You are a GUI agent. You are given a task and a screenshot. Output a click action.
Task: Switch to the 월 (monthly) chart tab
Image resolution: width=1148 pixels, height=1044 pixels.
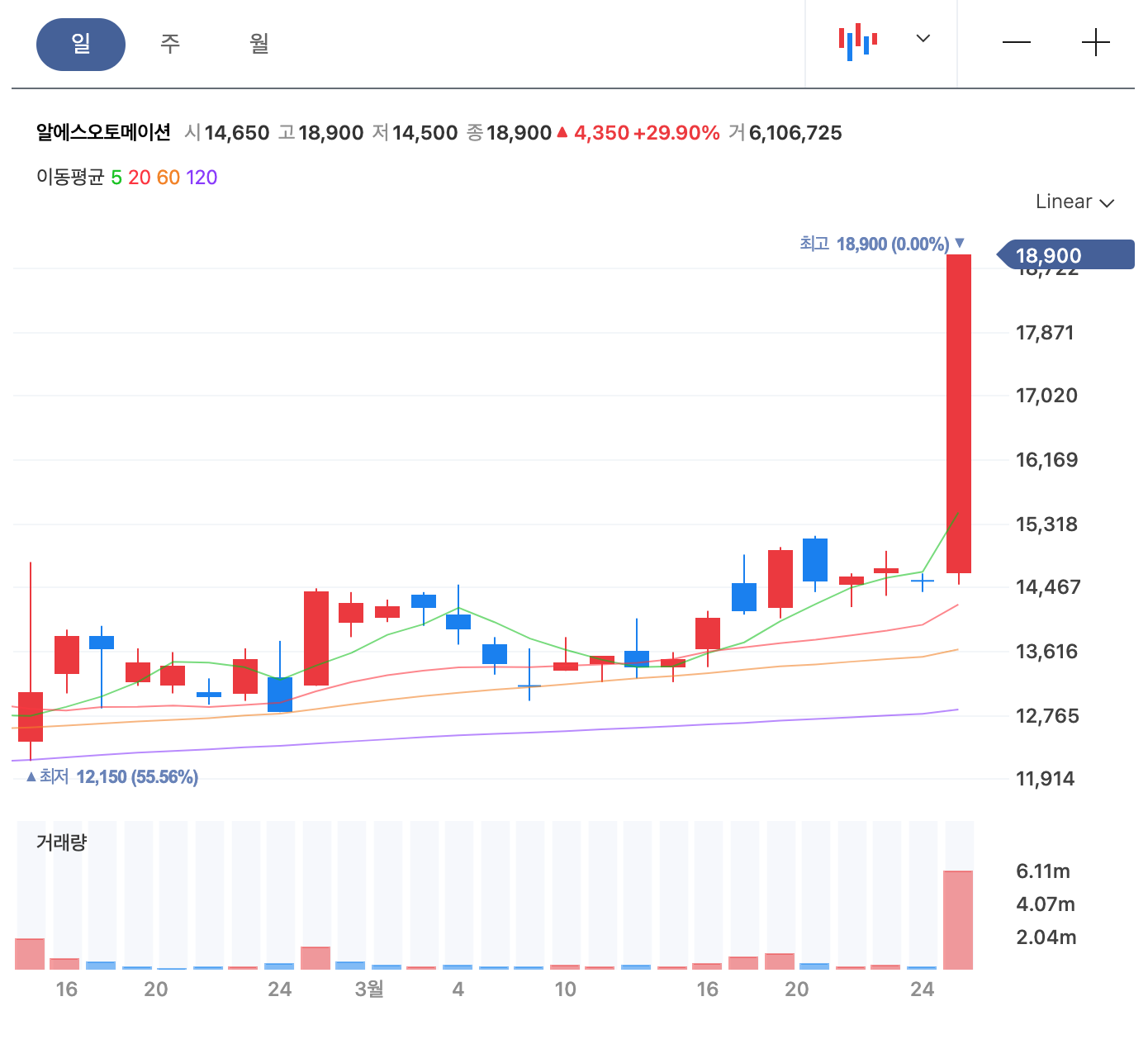259,43
